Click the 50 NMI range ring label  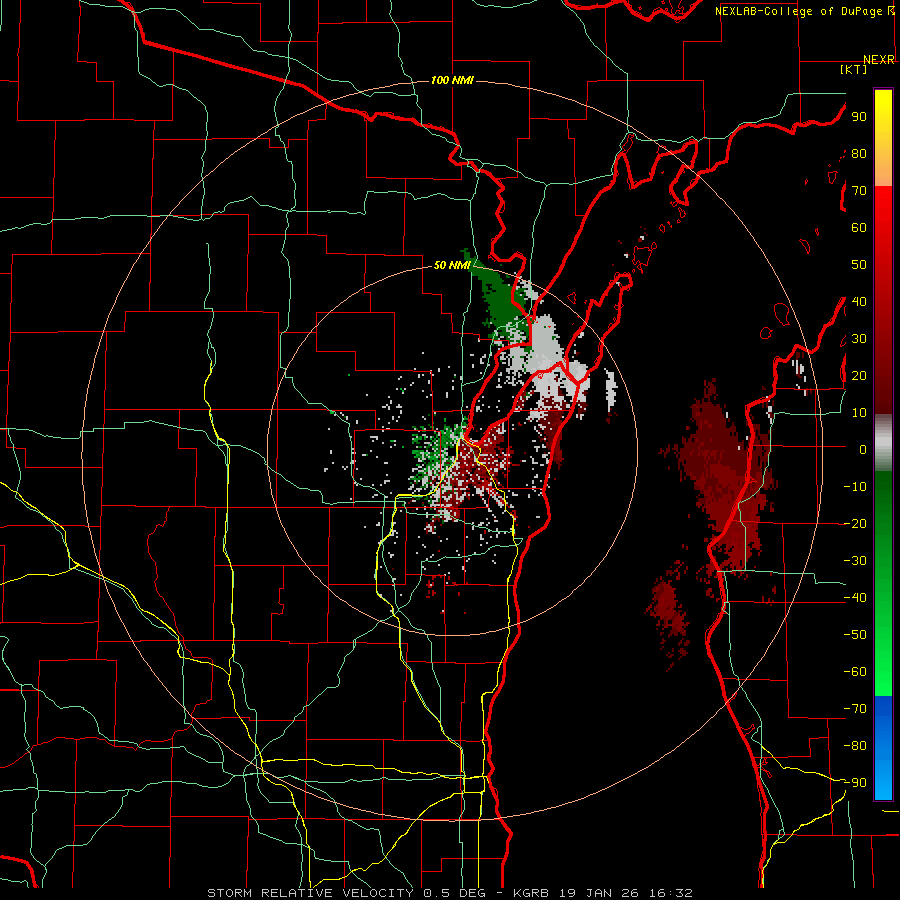(x=452, y=265)
